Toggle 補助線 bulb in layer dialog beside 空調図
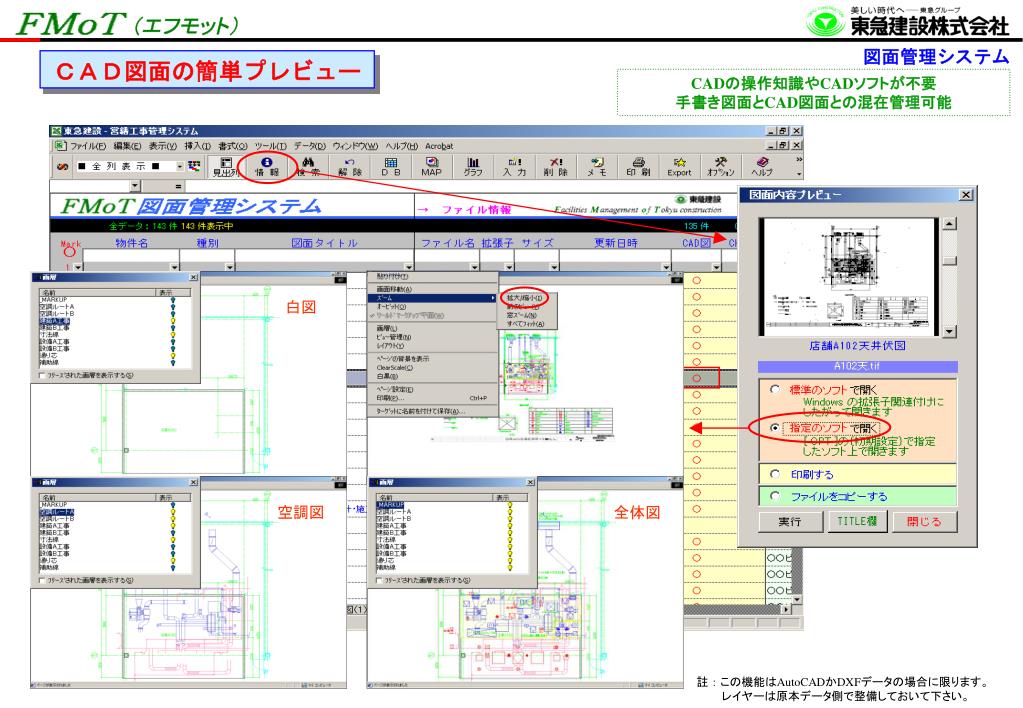The height and width of the screenshot is (708, 1023). coord(173,567)
